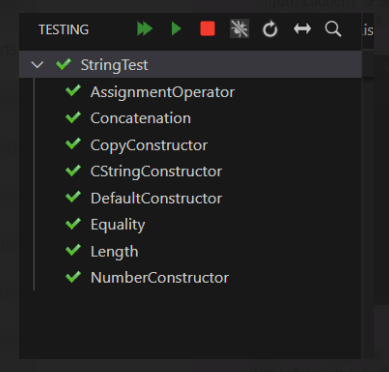Stop test execution with red square
This screenshot has height=372, width=389.
click(207, 29)
